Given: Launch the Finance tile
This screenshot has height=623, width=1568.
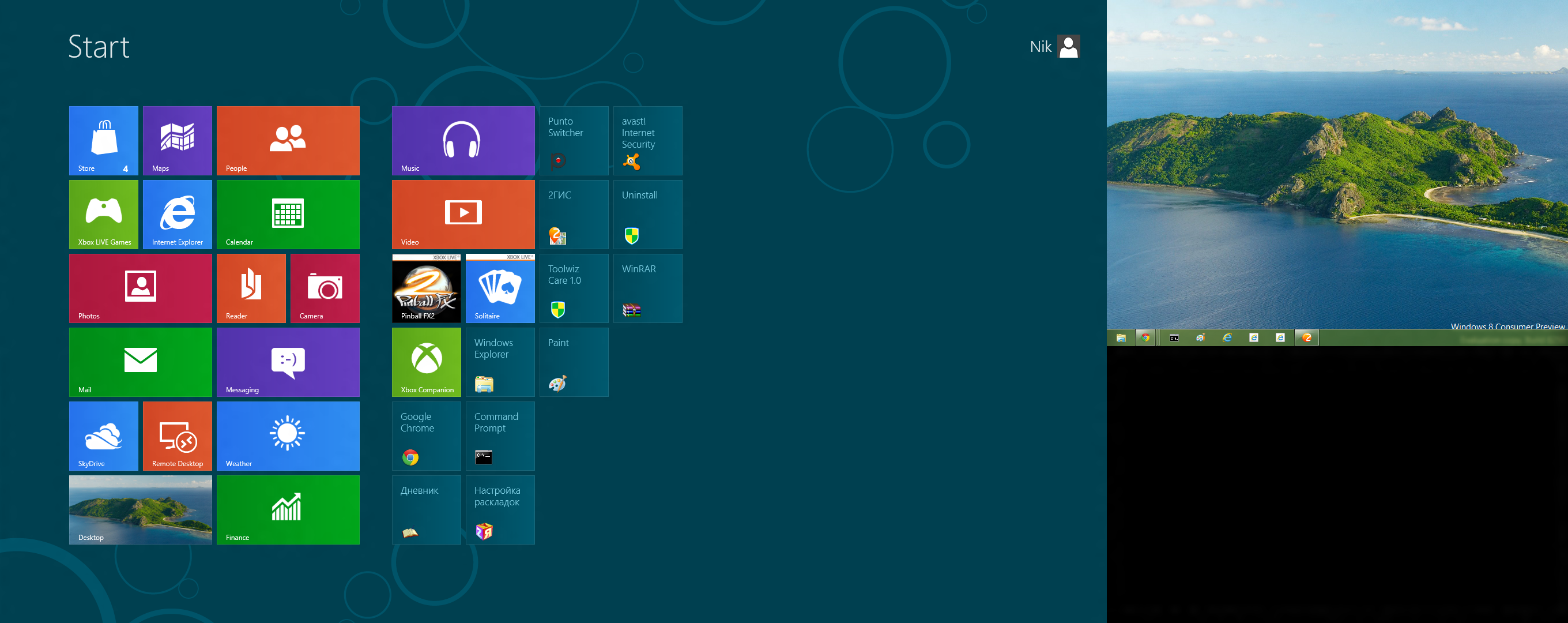Looking at the screenshot, I should [x=288, y=510].
